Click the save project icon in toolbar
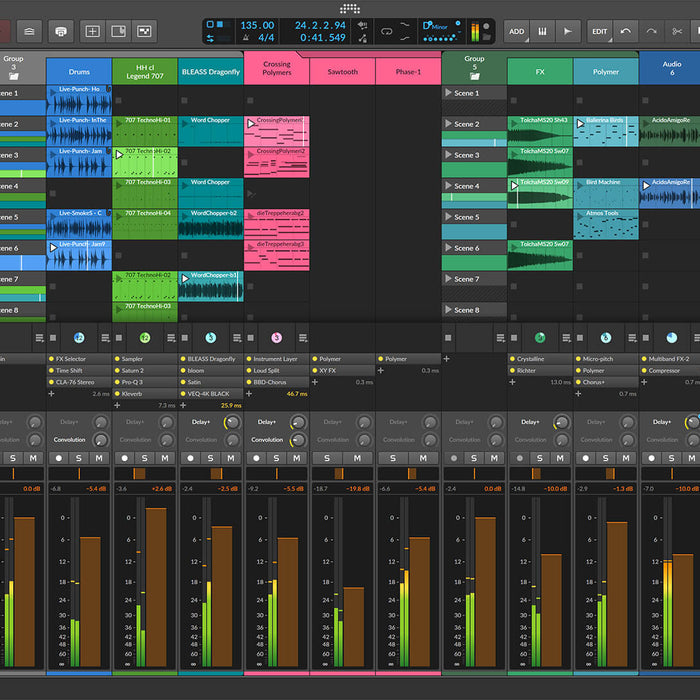Screen dimensions: 700x700 61,31
